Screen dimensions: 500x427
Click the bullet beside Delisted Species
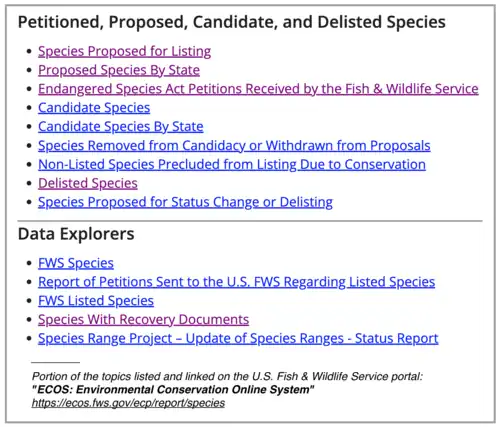tap(29, 184)
